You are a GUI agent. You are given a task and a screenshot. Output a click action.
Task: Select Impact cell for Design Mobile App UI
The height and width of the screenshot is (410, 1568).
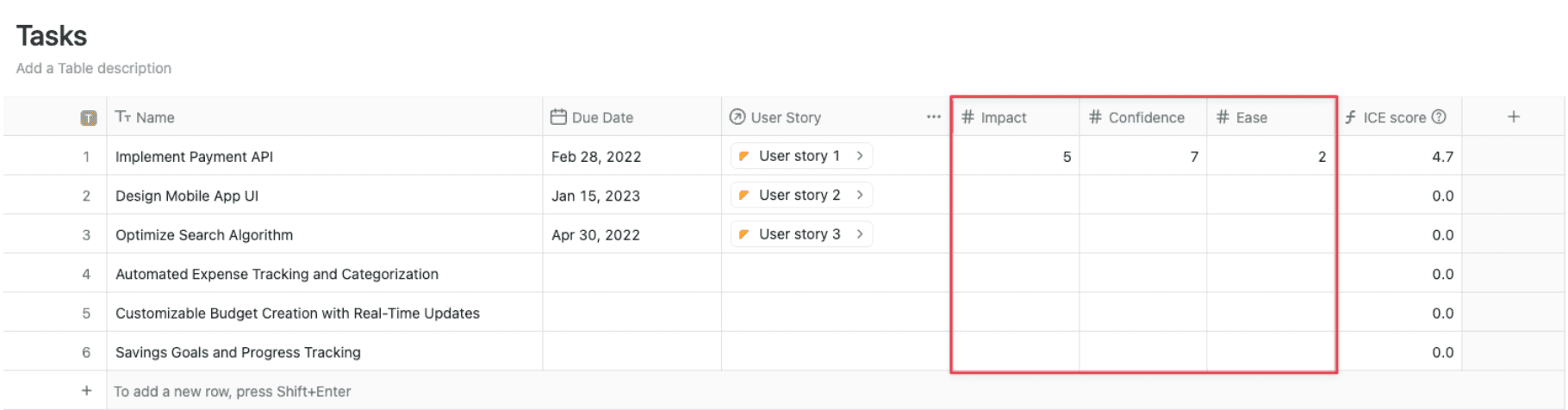1015,196
